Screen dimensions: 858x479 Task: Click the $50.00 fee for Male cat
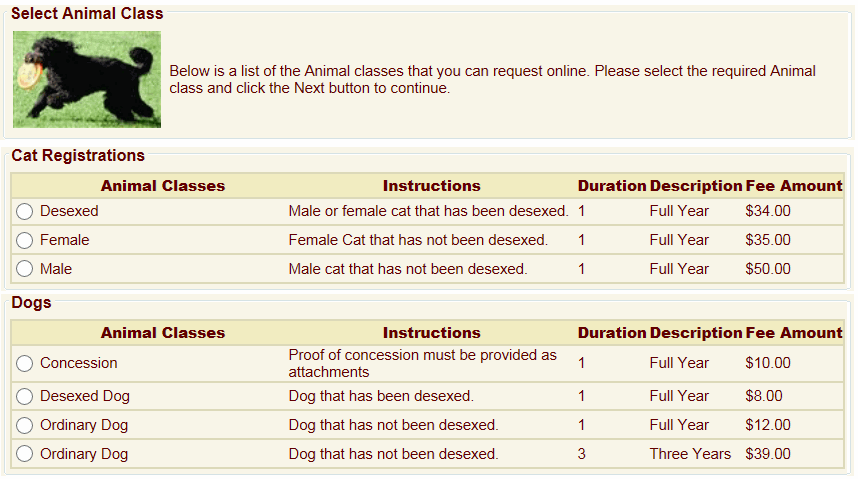[768, 269]
